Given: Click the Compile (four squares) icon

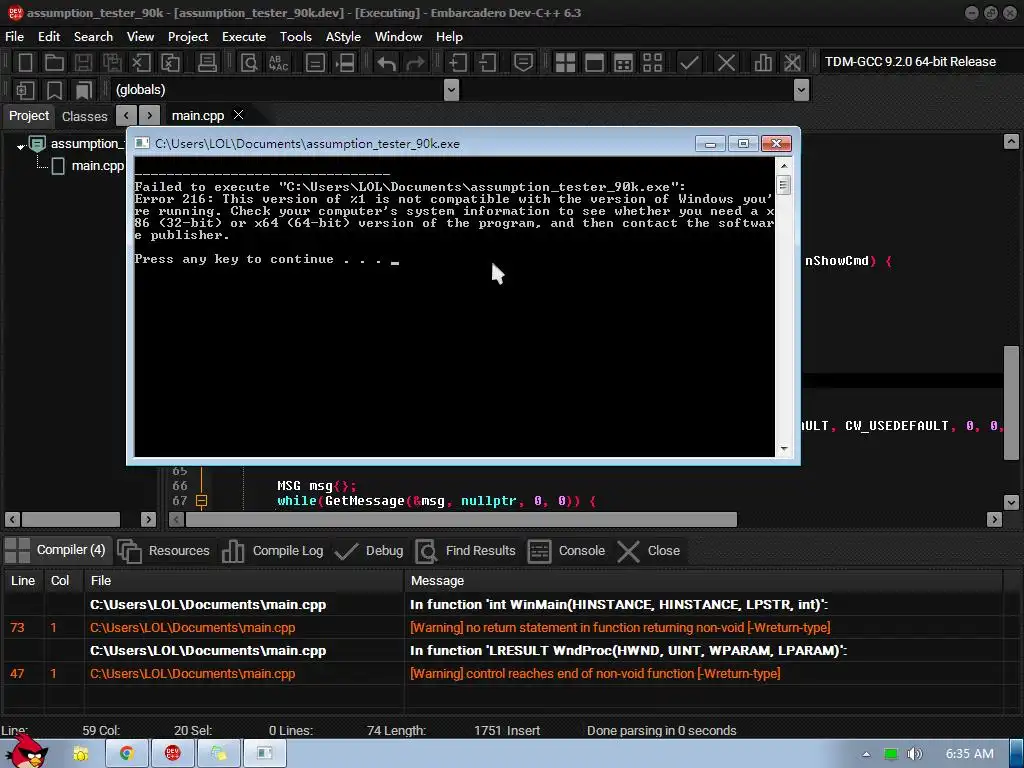Looking at the screenshot, I should 565,63.
